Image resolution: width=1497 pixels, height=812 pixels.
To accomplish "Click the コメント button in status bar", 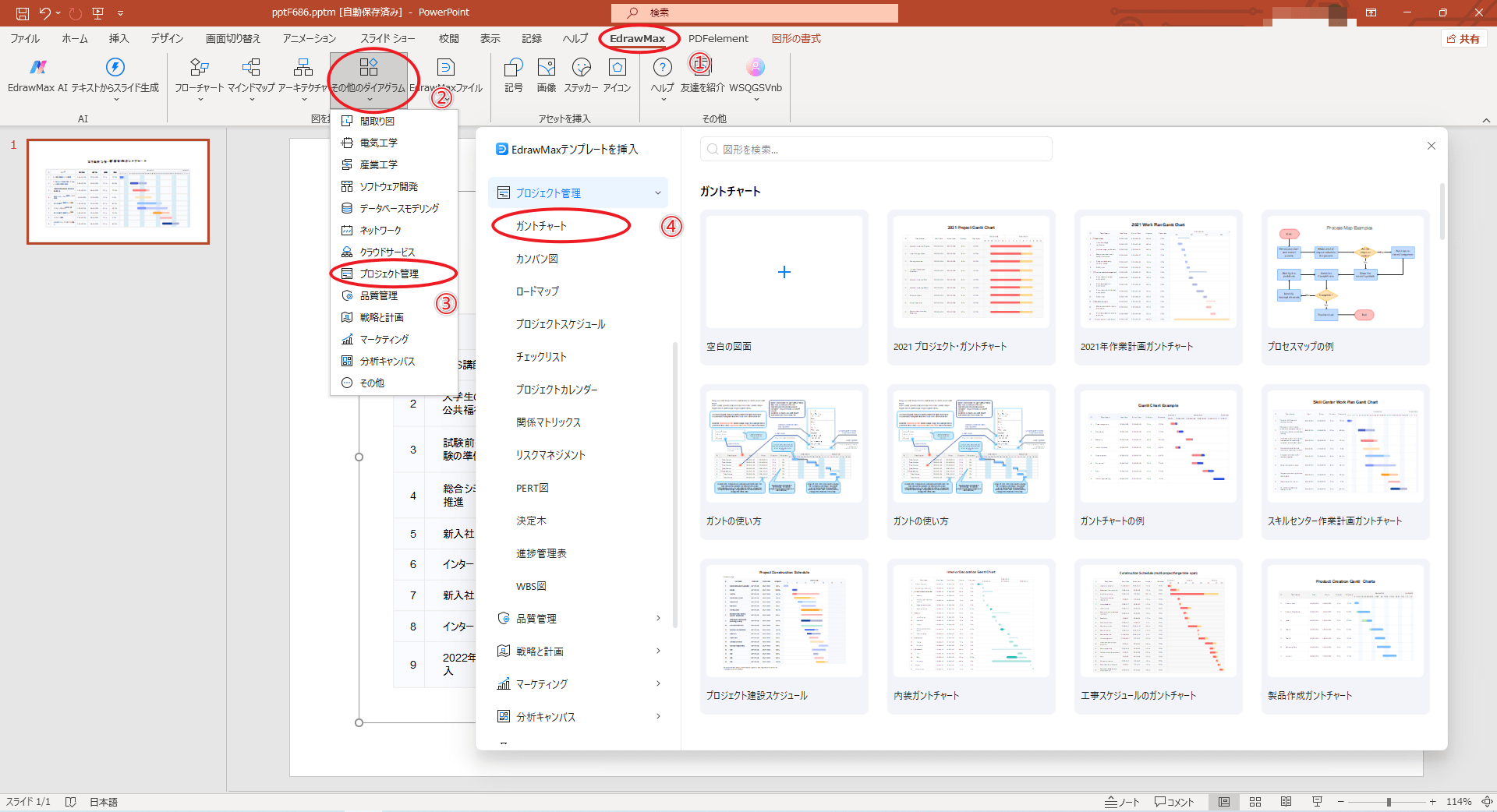I will pos(1174,802).
